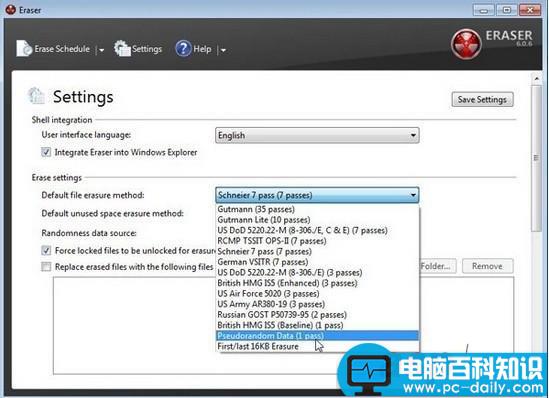Click the blue Help question mark icon
This screenshot has width=549, height=398.
[183, 49]
